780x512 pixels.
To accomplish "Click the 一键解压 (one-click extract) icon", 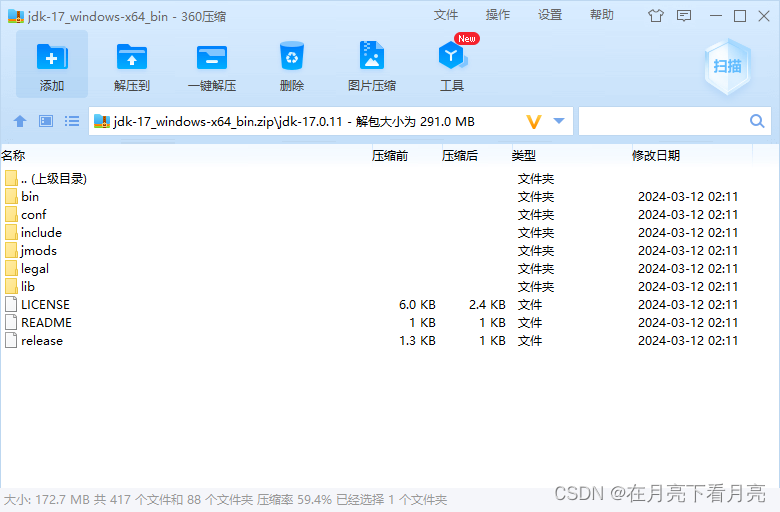I will coord(212,57).
